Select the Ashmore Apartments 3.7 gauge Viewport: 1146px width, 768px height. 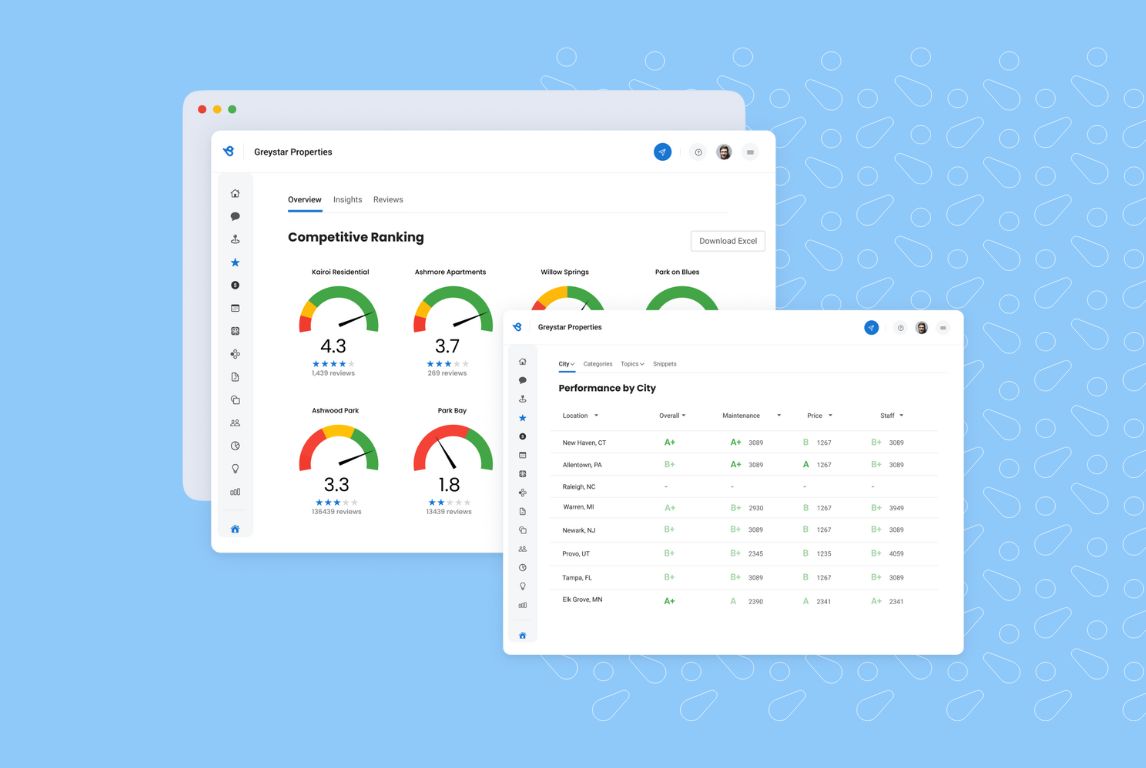(453, 310)
